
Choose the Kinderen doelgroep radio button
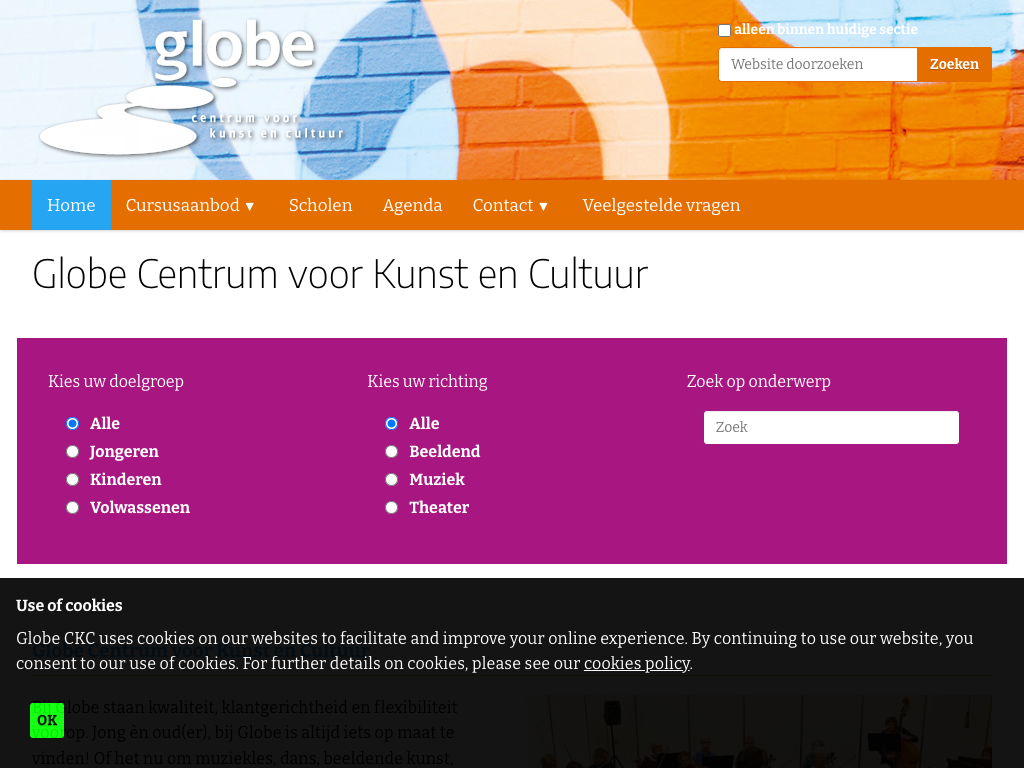tap(72, 480)
